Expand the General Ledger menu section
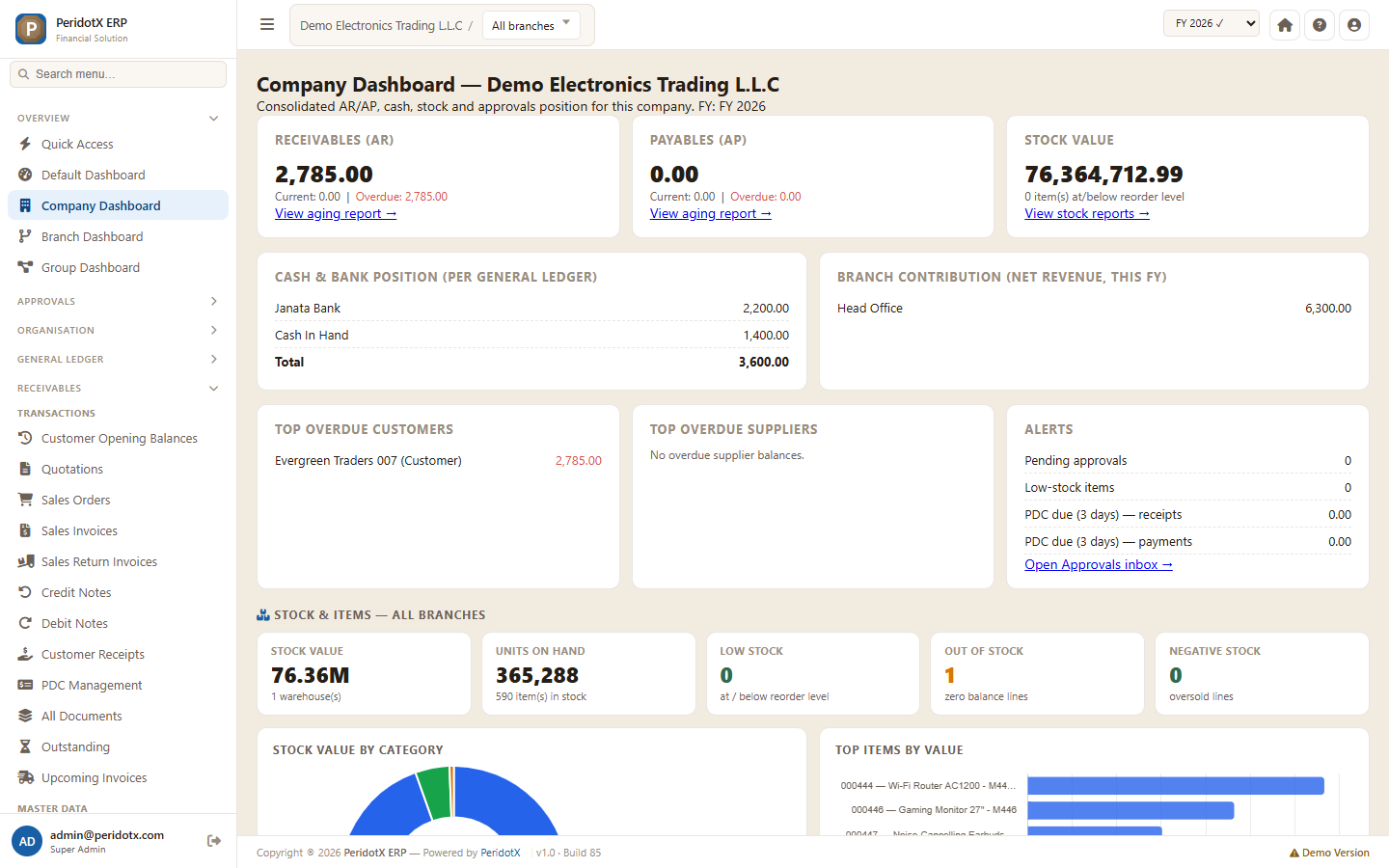 (x=119, y=359)
